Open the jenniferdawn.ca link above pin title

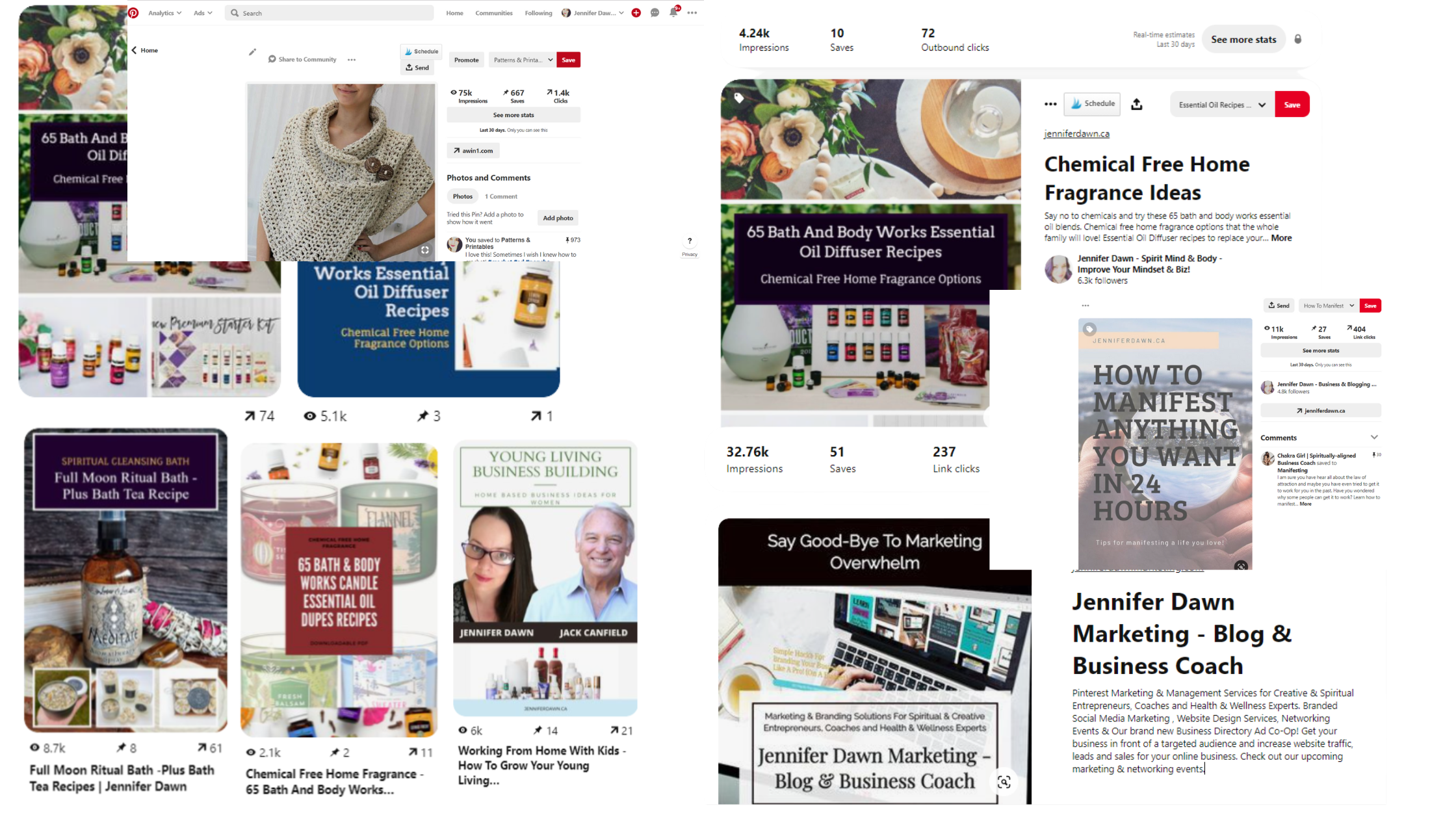(x=1076, y=134)
